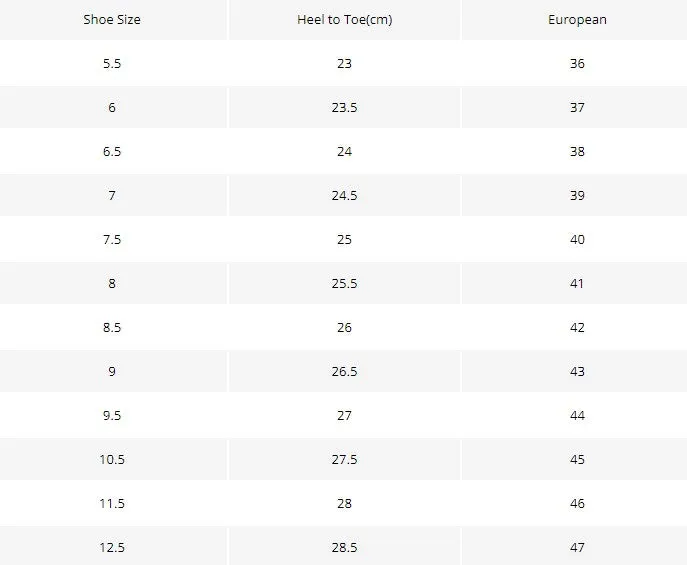Click the Shoe Size column header
Image resolution: width=687 pixels, height=565 pixels.
pyautogui.click(x=112, y=20)
